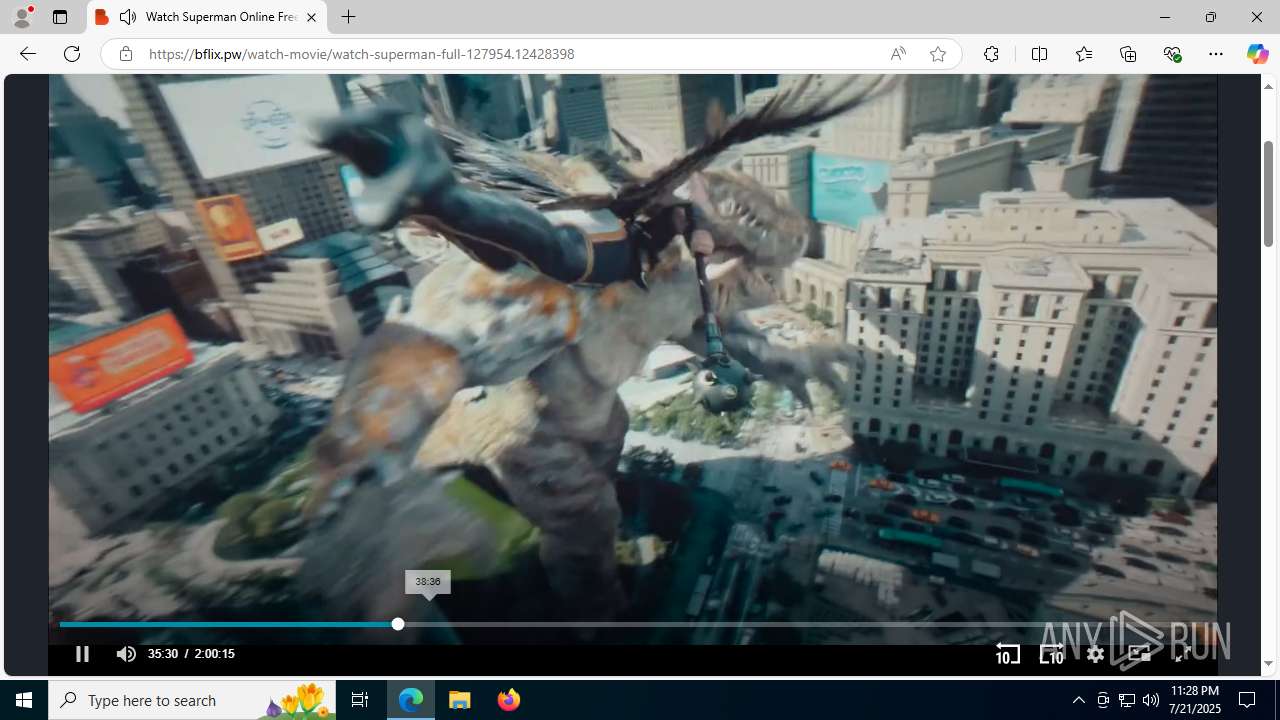Show hidden system tray icons
1280x720 pixels.
click(1078, 700)
